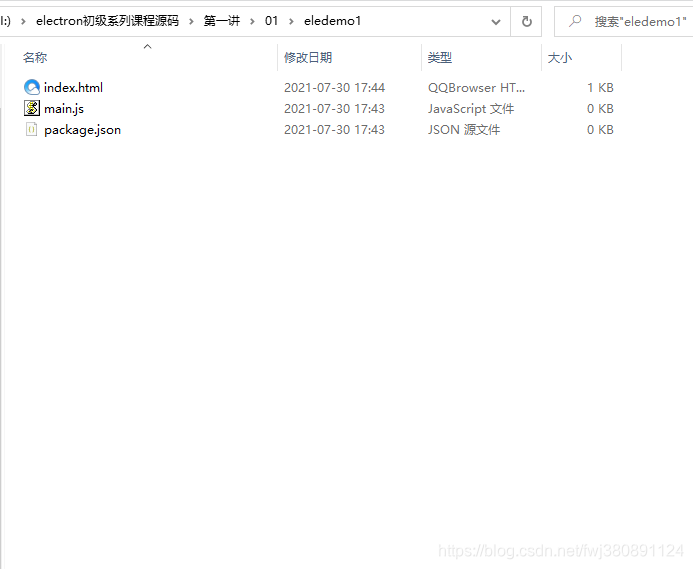Go to 第一讲 folder in breadcrumb

tap(222, 21)
